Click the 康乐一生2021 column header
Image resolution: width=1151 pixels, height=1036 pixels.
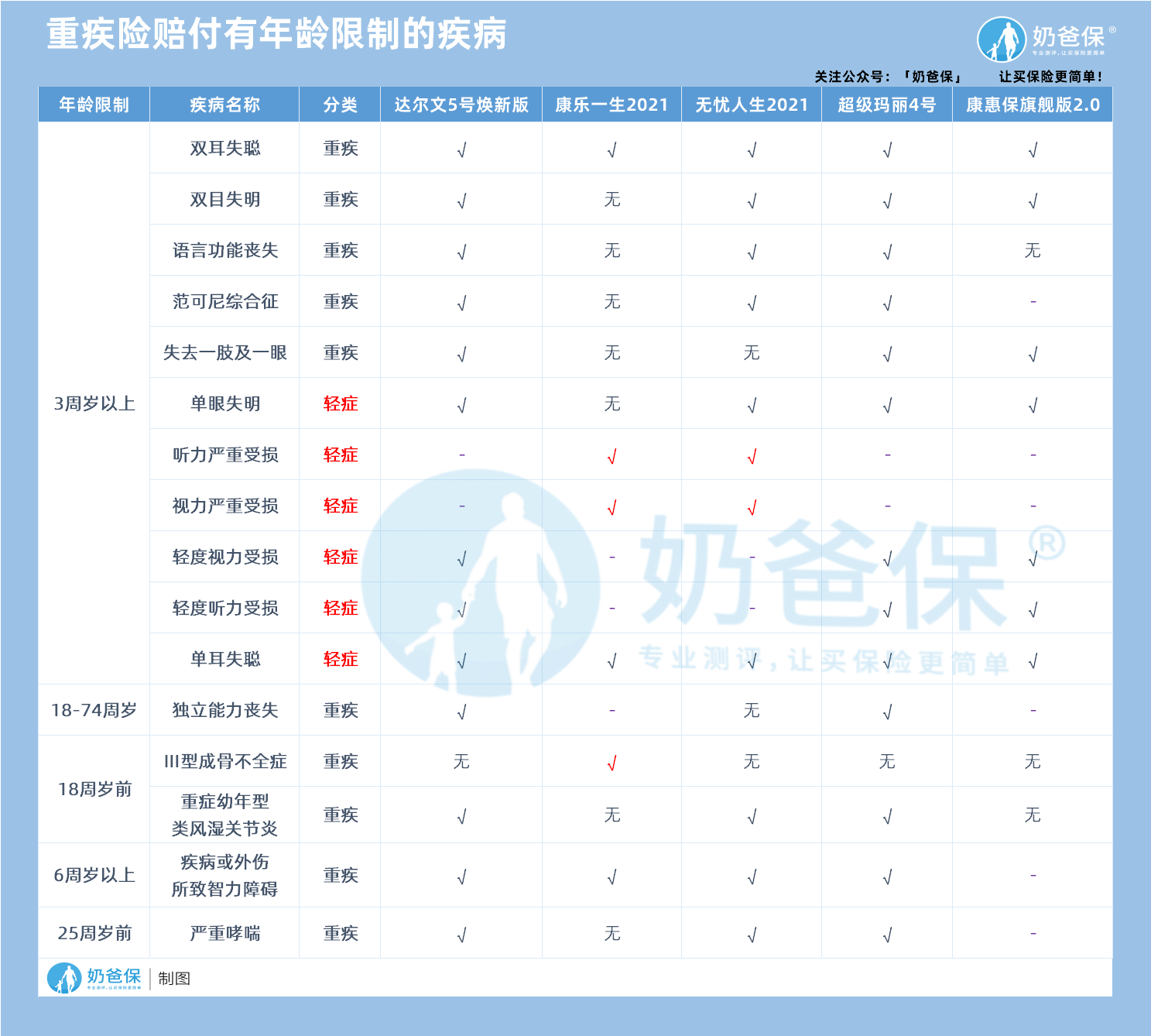point(611,105)
